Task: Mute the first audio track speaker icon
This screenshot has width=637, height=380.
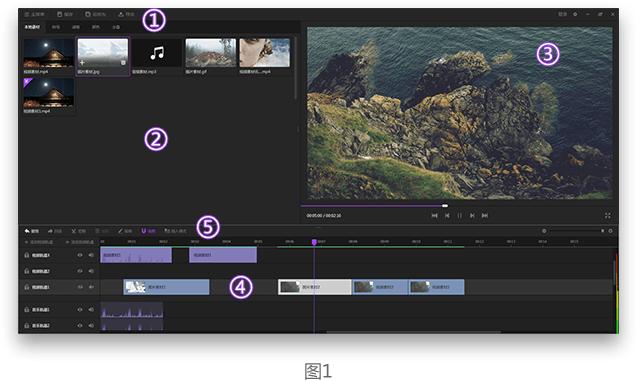Action: 91,310
